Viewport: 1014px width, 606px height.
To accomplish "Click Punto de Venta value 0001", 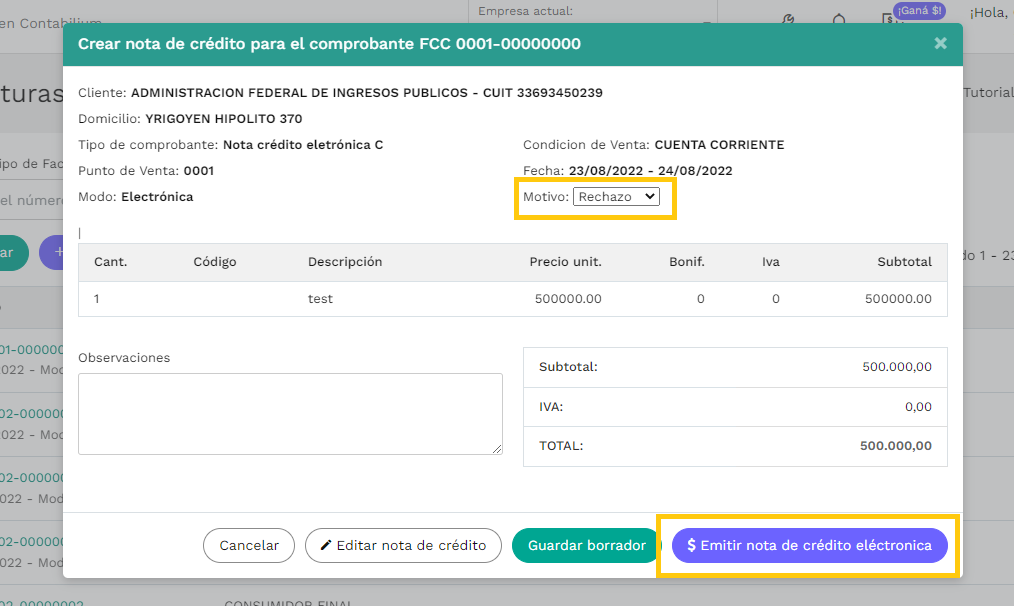I will (x=199, y=171).
